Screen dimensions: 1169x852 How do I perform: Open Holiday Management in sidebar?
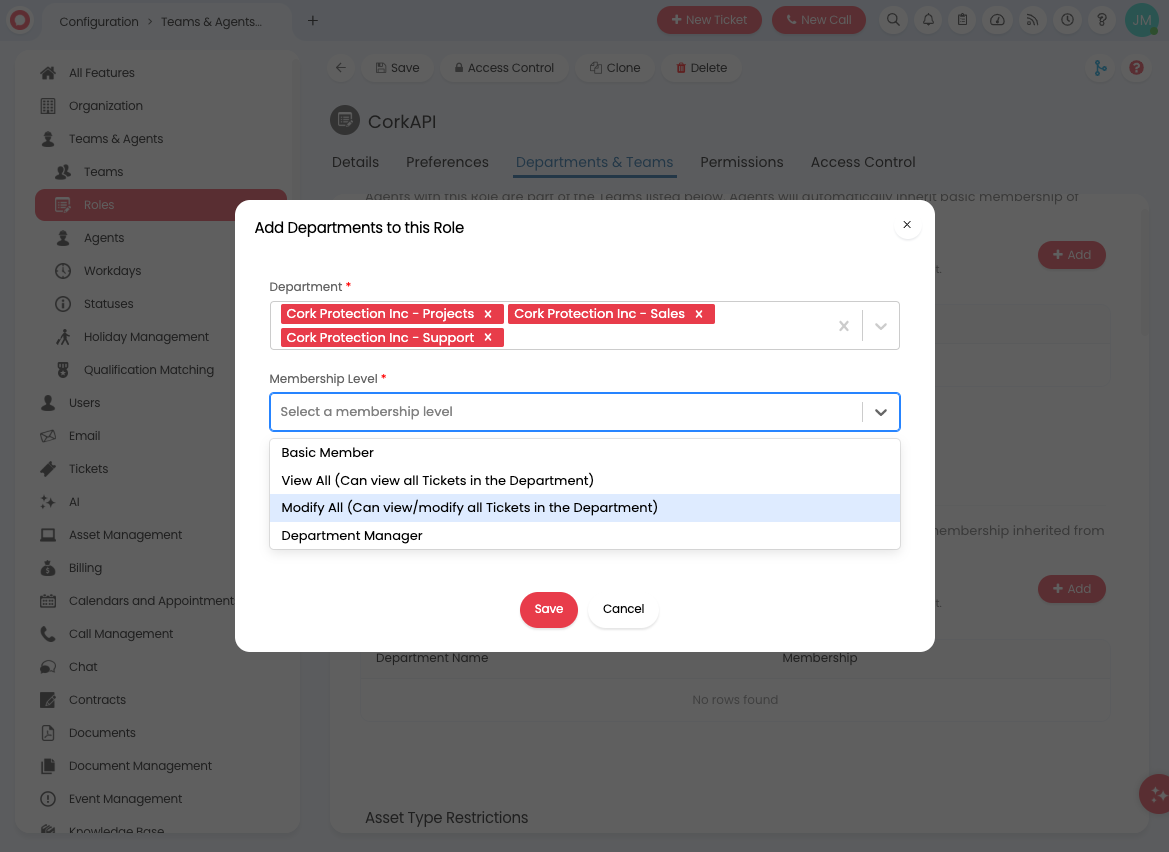coord(145,337)
